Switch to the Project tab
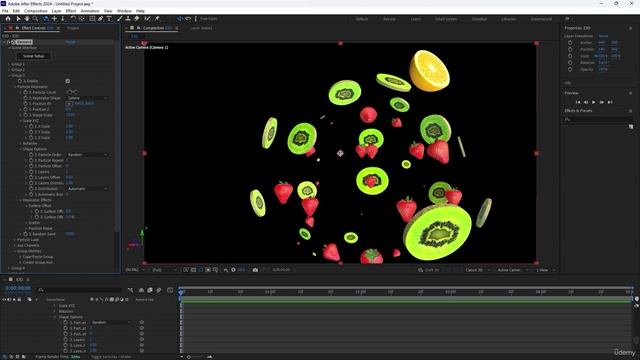The height and width of the screenshot is (360, 640). (73, 28)
